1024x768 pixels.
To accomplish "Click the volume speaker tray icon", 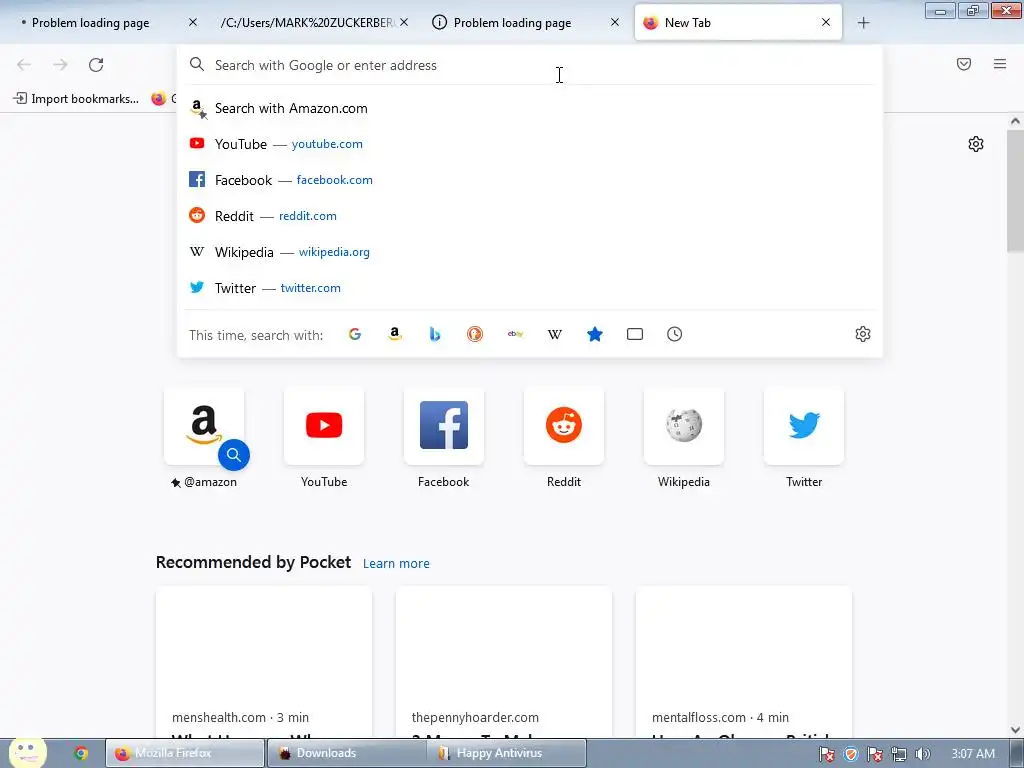I will pos(923,754).
